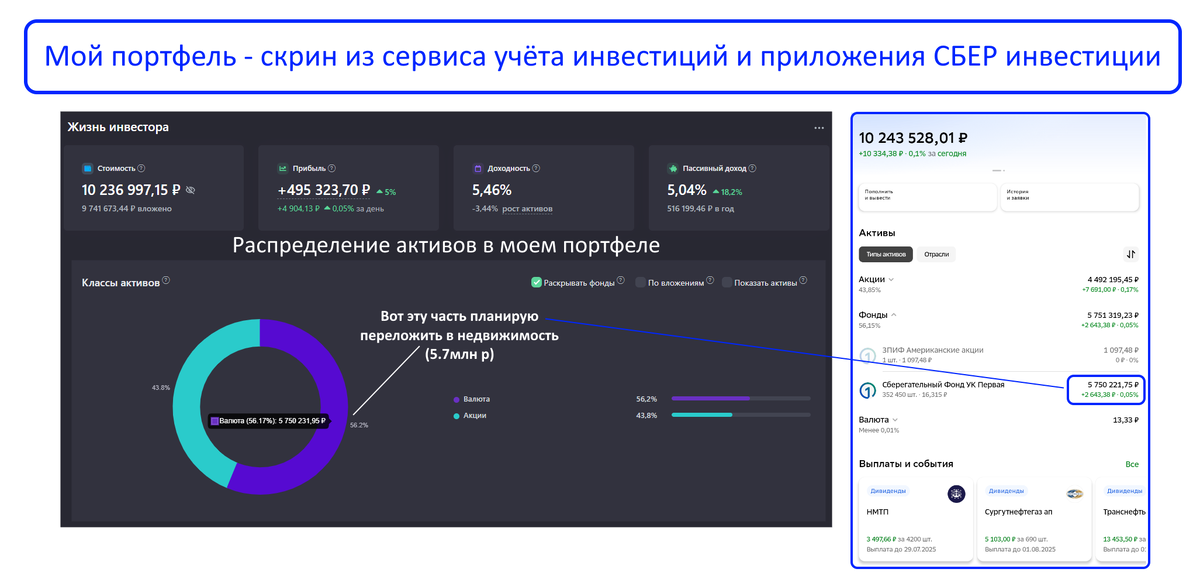
Task: Enable the По вложениям checkbox
Action: pos(640,282)
